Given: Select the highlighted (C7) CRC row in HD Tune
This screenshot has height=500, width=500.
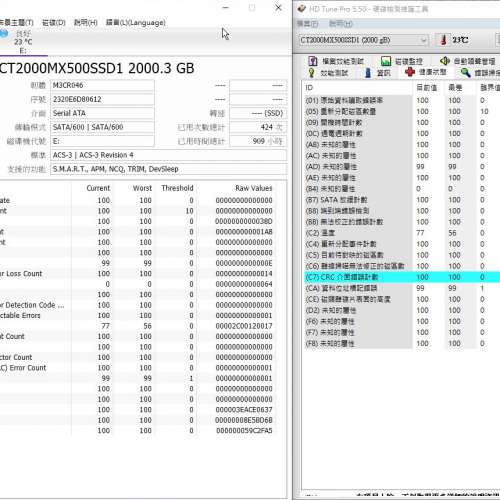Looking at the screenshot, I should tap(402, 277).
